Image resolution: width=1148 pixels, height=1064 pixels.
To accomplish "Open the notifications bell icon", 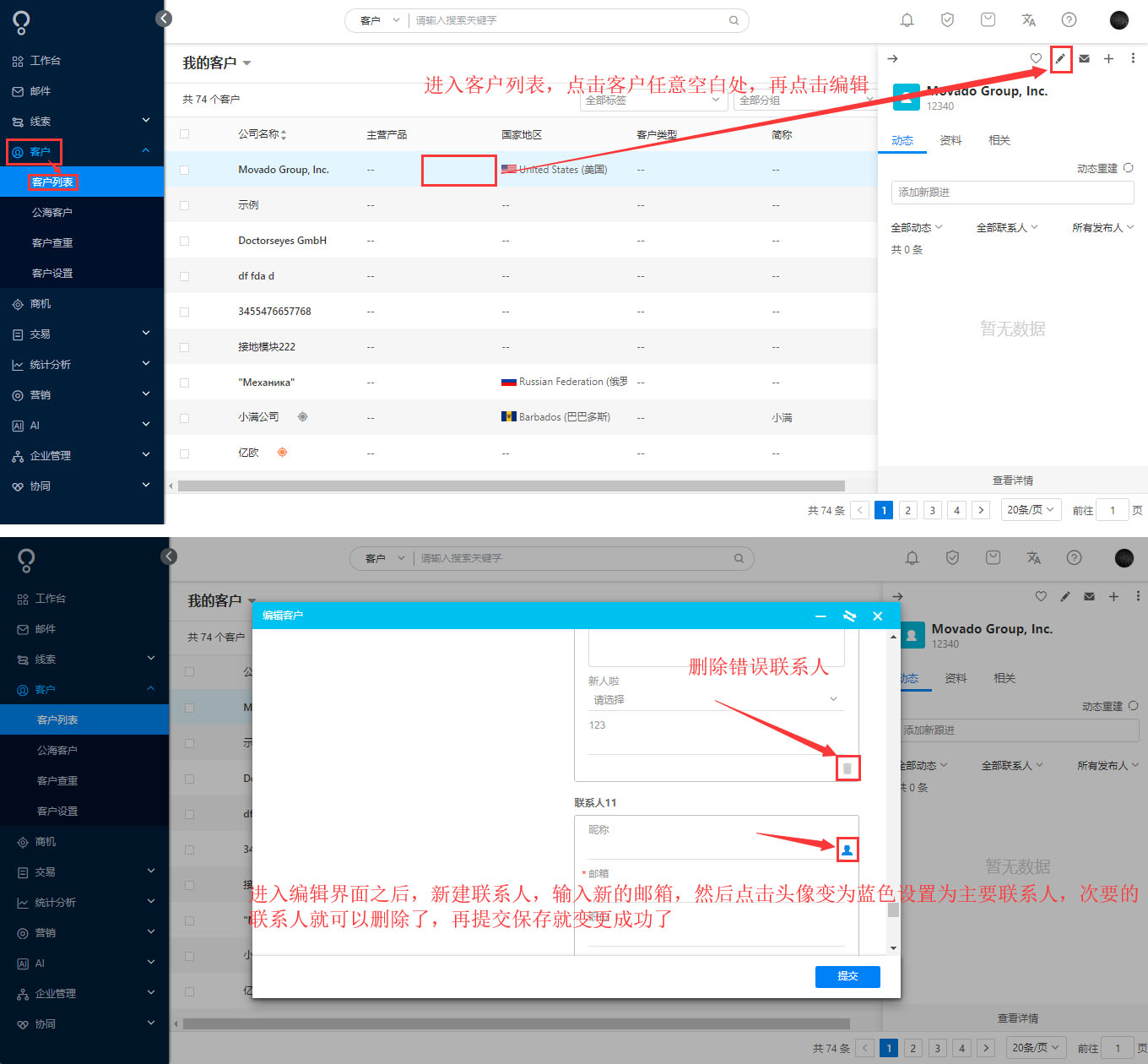I will 907,19.
